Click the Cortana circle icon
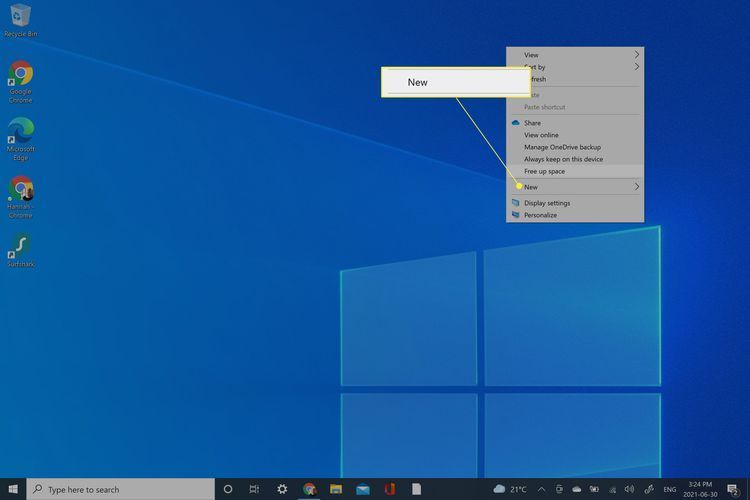Image resolution: width=750 pixels, height=500 pixels. pos(227,489)
